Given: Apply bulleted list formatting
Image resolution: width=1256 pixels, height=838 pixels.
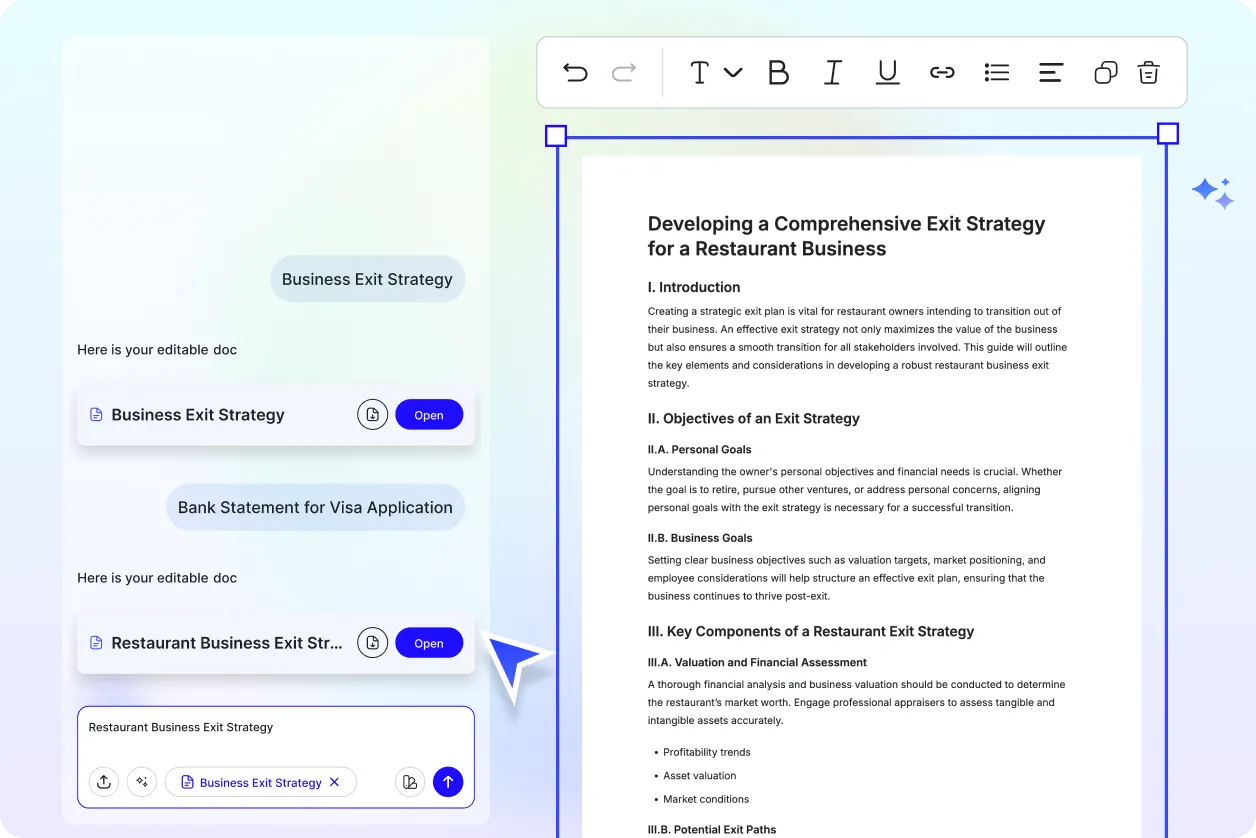Looking at the screenshot, I should click(996, 72).
